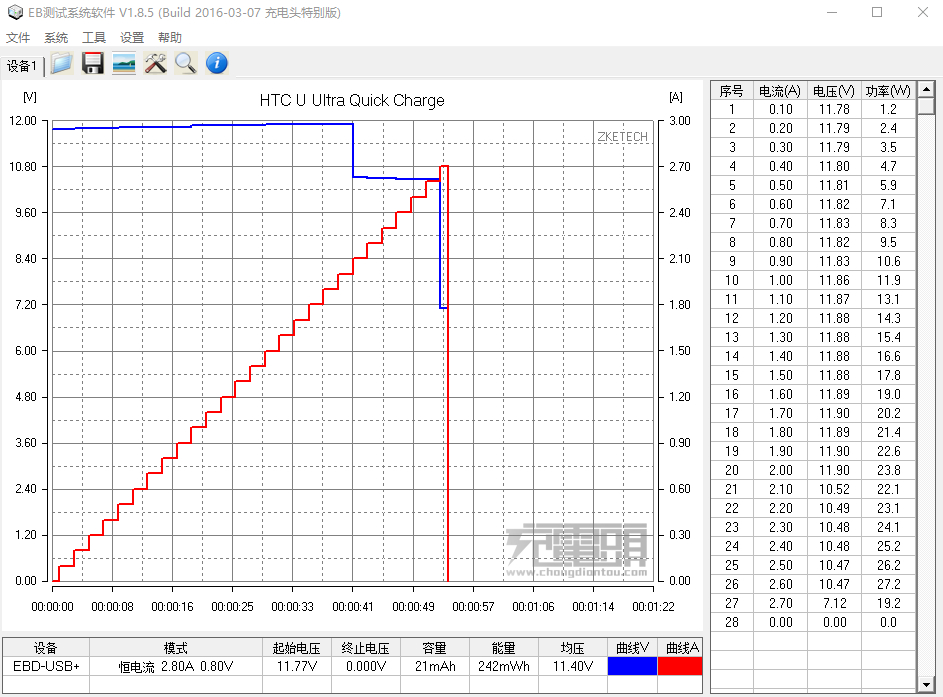Image resolution: width=943 pixels, height=697 pixels.
Task: Click the 终止电压 column header
Action: tap(366, 648)
